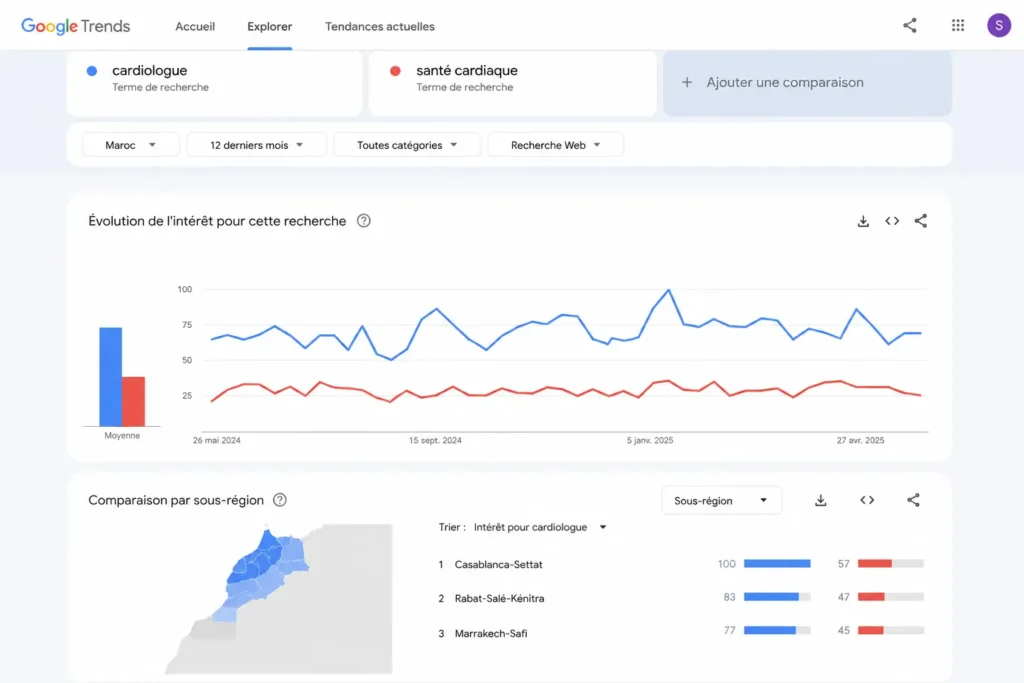Screen dimensions: 1024x683
Task: Open the 12 derniers mois dropdown
Action: click(x=257, y=145)
